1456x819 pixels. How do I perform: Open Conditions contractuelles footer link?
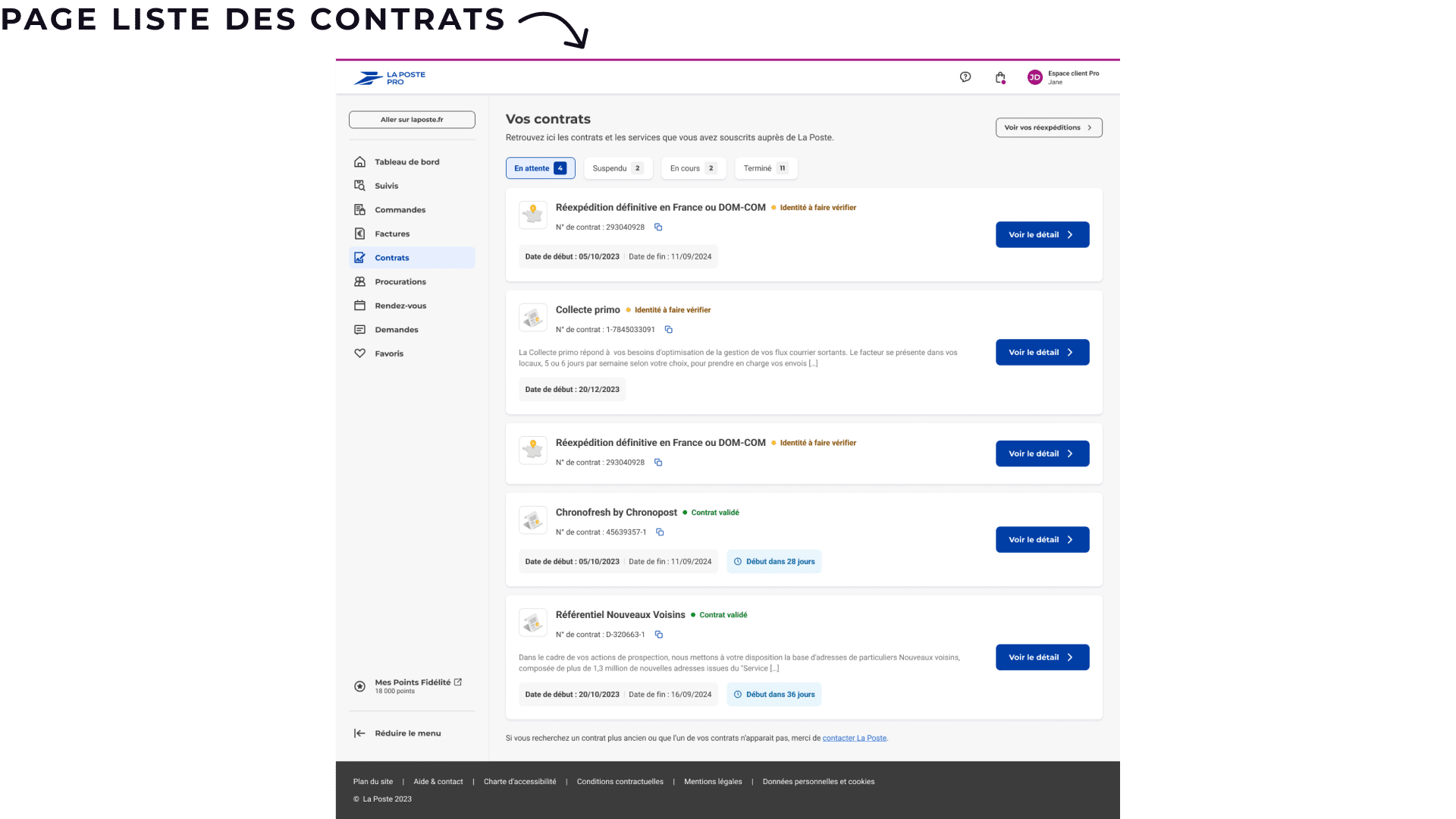620,782
